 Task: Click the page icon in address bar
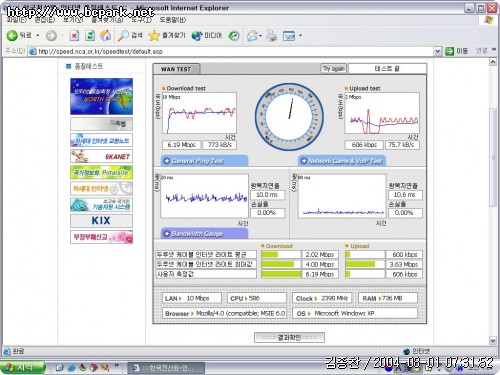[x=32, y=51]
